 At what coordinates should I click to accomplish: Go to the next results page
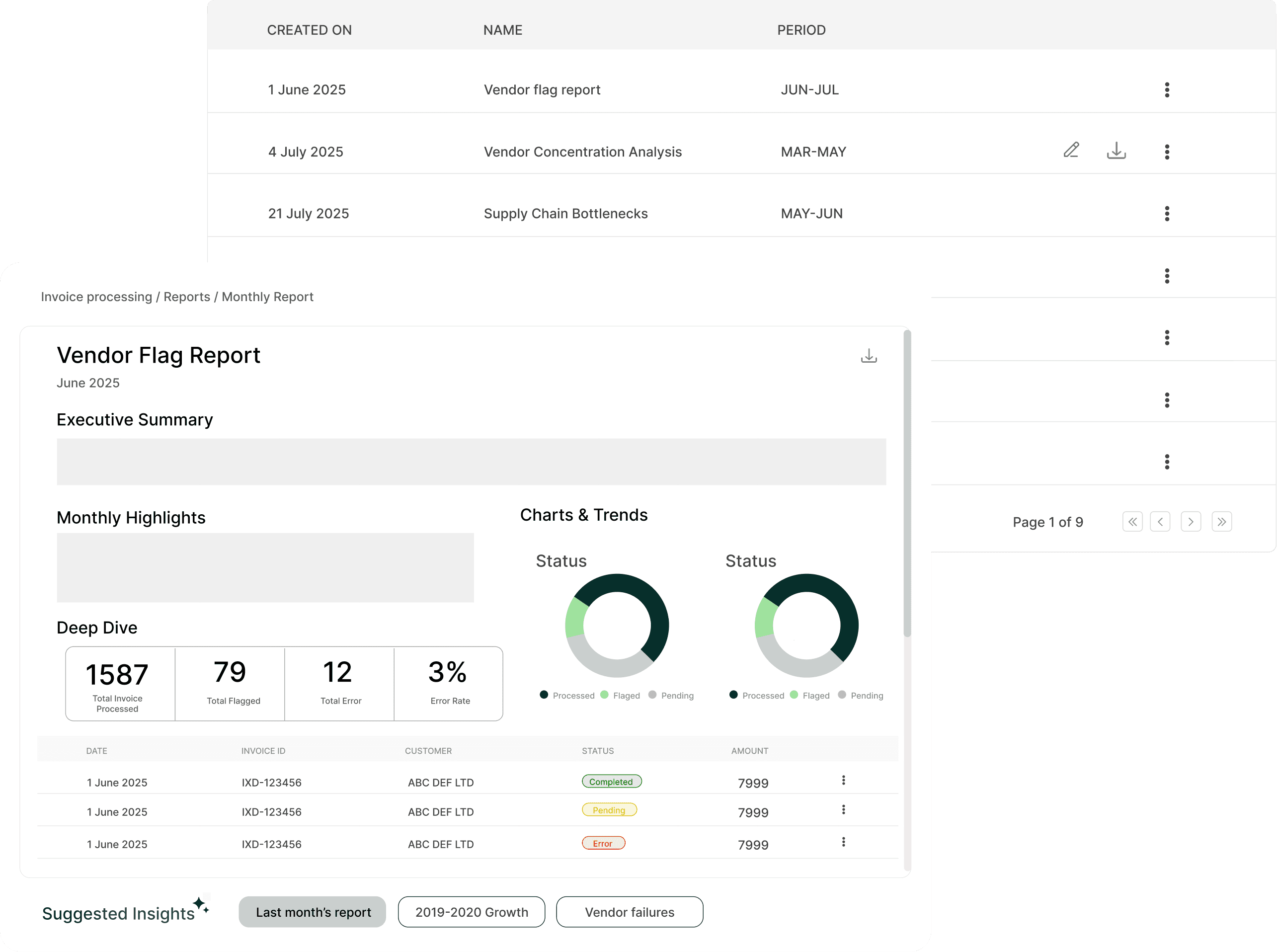[1191, 522]
